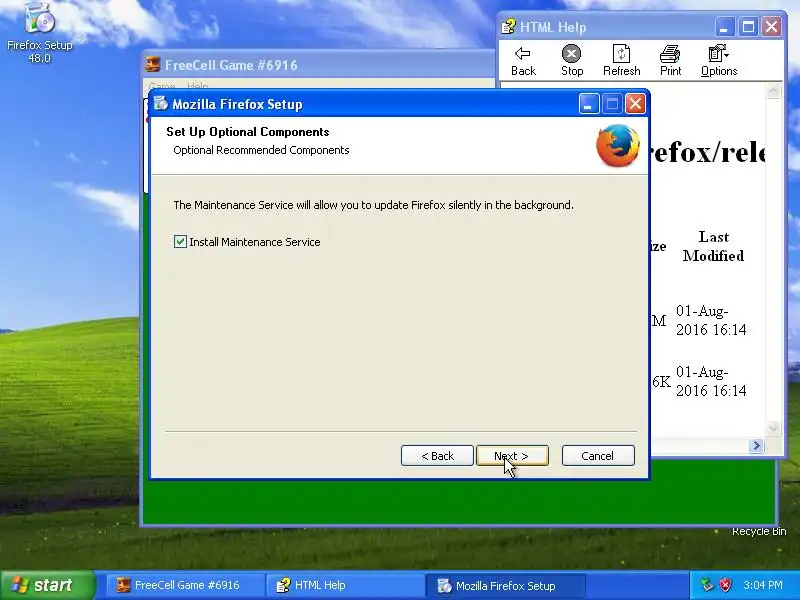800x600 pixels.
Task: Click the safely remove hardware tray icon
Action: coord(707,585)
